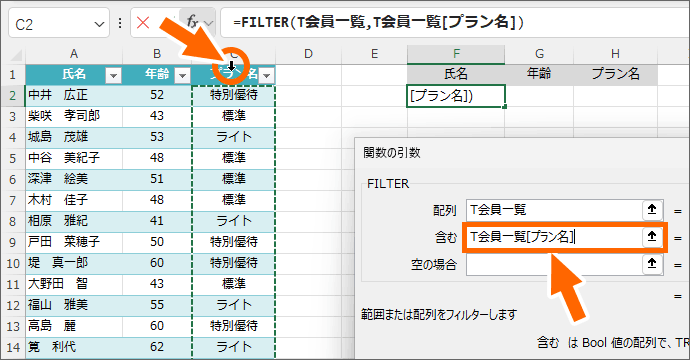Click cell with name 城島 茂雄

(x=73, y=137)
